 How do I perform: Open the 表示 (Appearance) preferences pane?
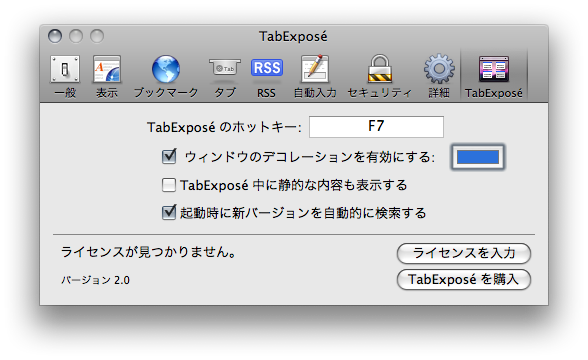(x=107, y=77)
